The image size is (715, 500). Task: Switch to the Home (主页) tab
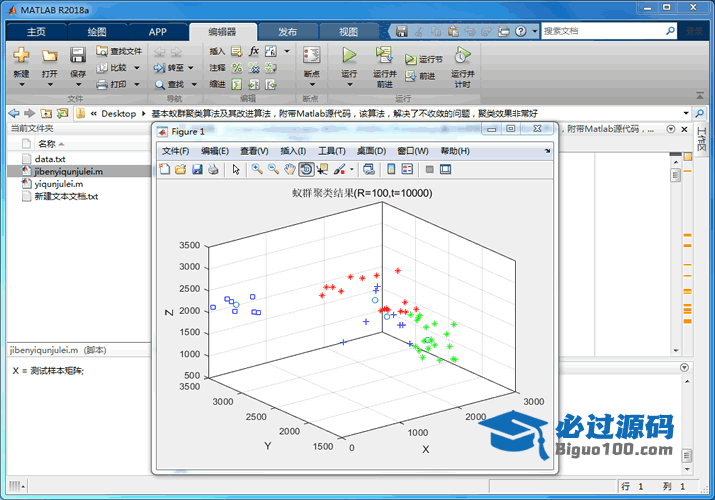point(36,31)
